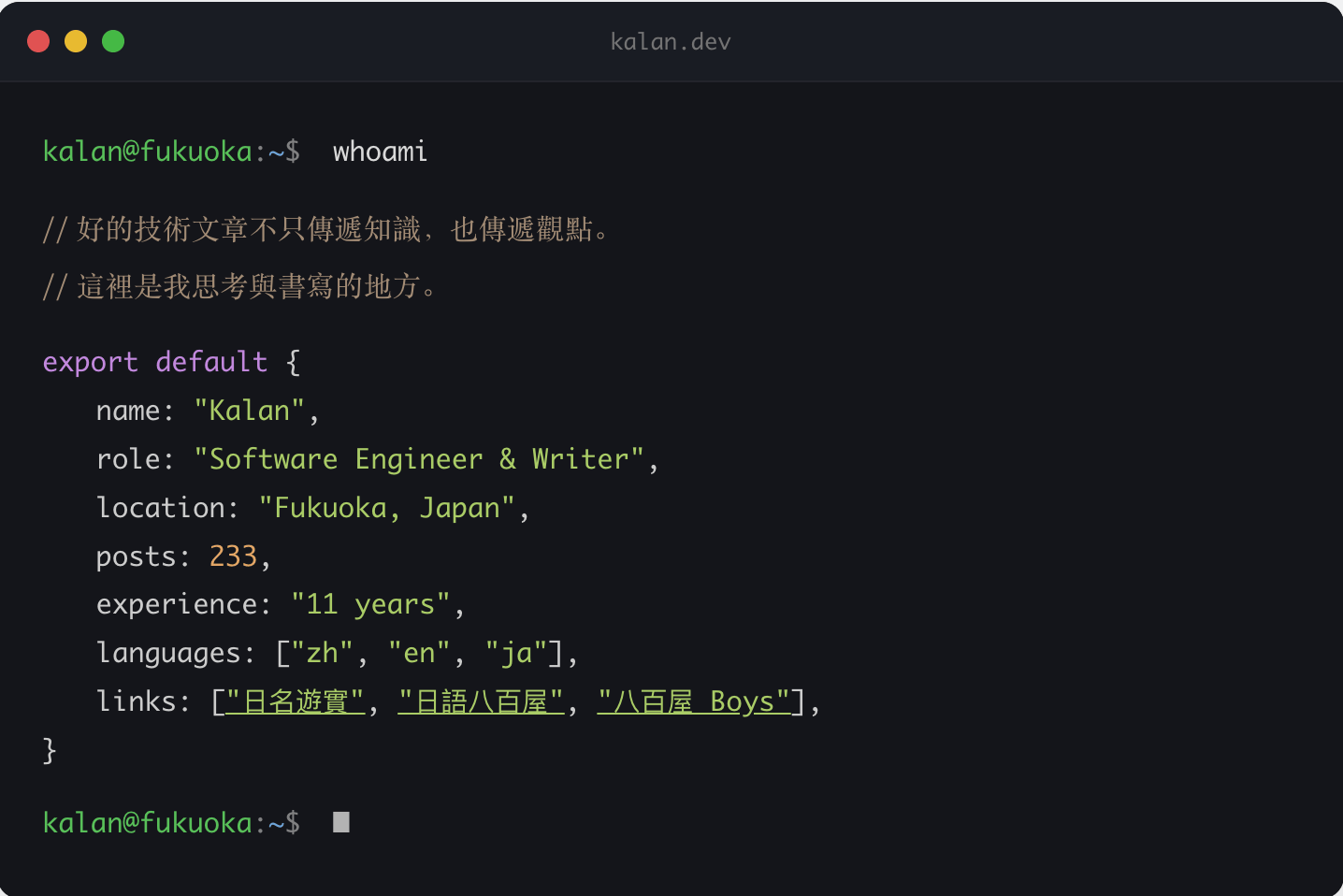Click the "Fukuoka, Japan" location value
The image size is (1343, 896).
click(387, 508)
